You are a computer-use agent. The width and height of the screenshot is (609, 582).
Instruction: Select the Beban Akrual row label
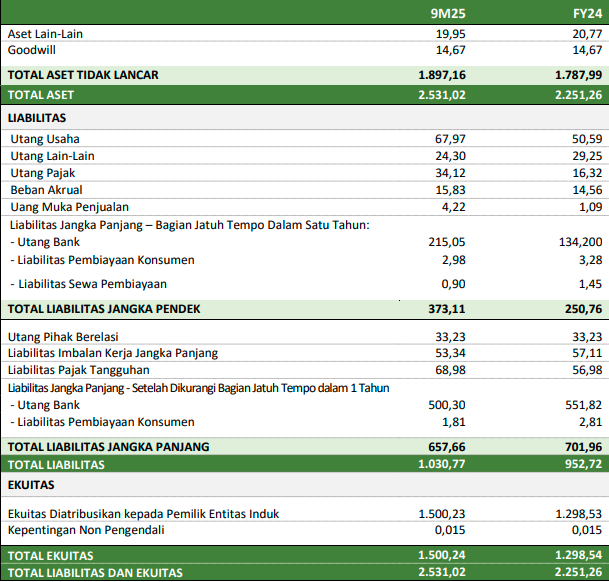pos(46,190)
